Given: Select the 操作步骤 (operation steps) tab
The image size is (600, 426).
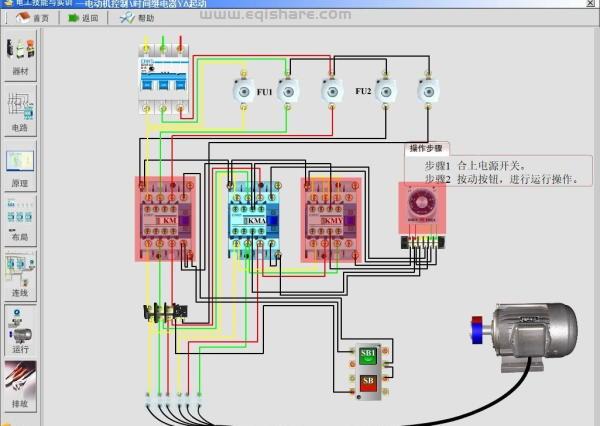Looking at the screenshot, I should (x=427, y=148).
